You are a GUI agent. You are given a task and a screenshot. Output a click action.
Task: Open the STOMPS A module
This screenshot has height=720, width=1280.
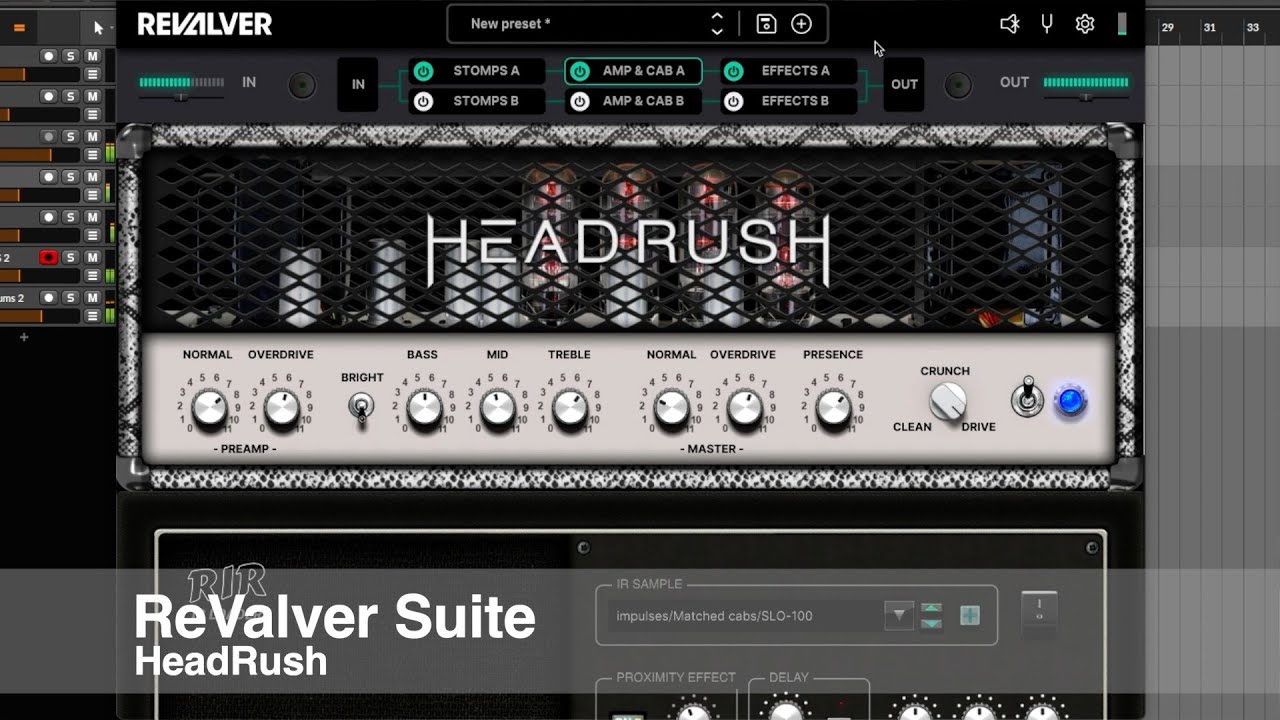click(477, 71)
